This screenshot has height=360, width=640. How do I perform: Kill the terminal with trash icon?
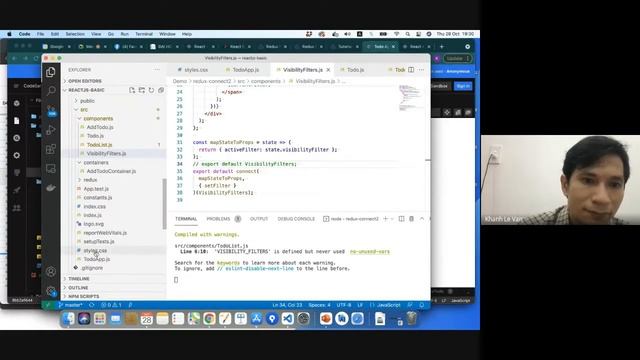(411, 219)
